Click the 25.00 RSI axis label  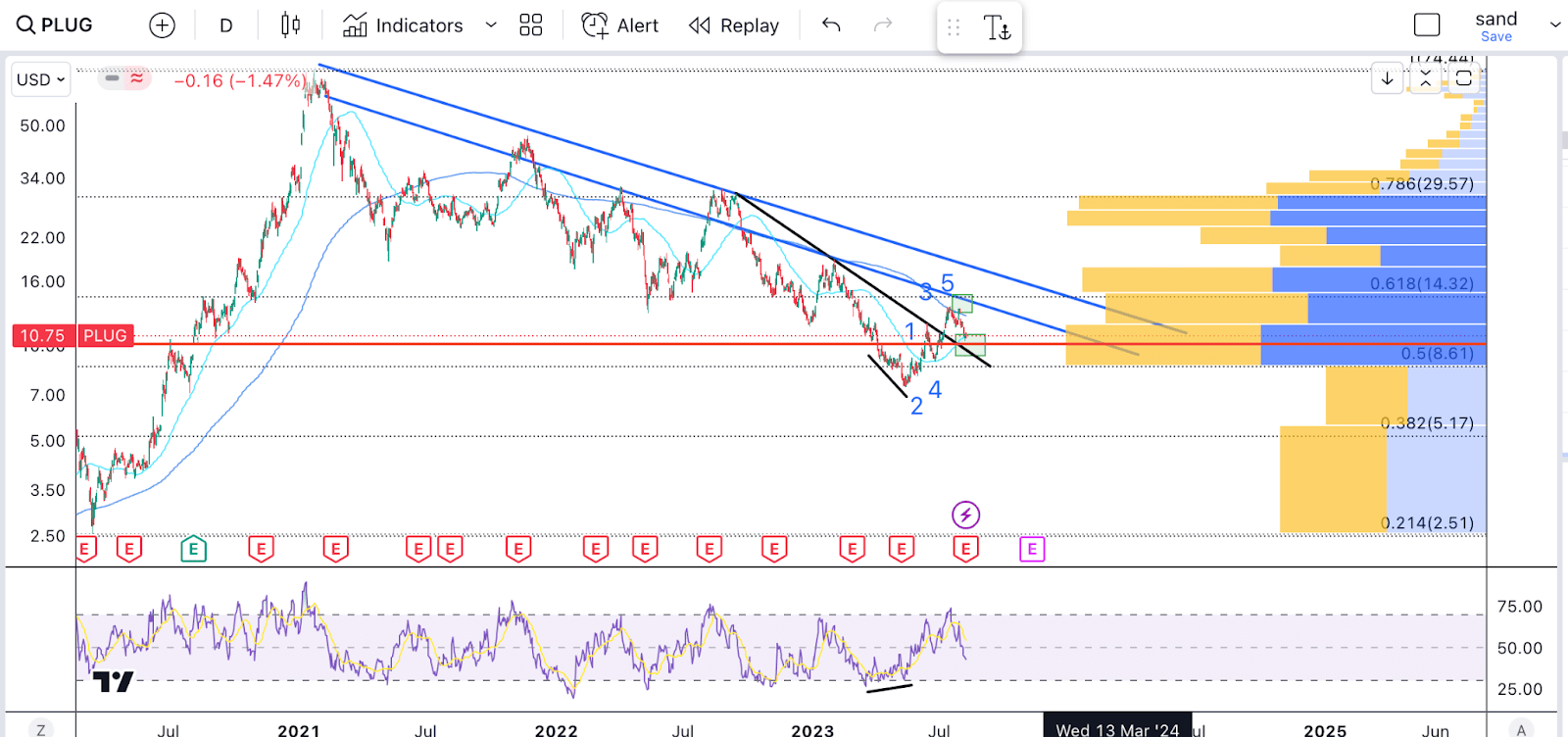1520,689
